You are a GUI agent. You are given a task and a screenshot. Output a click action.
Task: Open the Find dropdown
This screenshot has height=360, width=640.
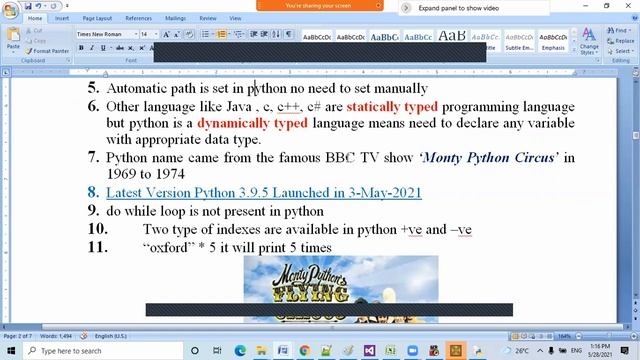tap(619, 31)
